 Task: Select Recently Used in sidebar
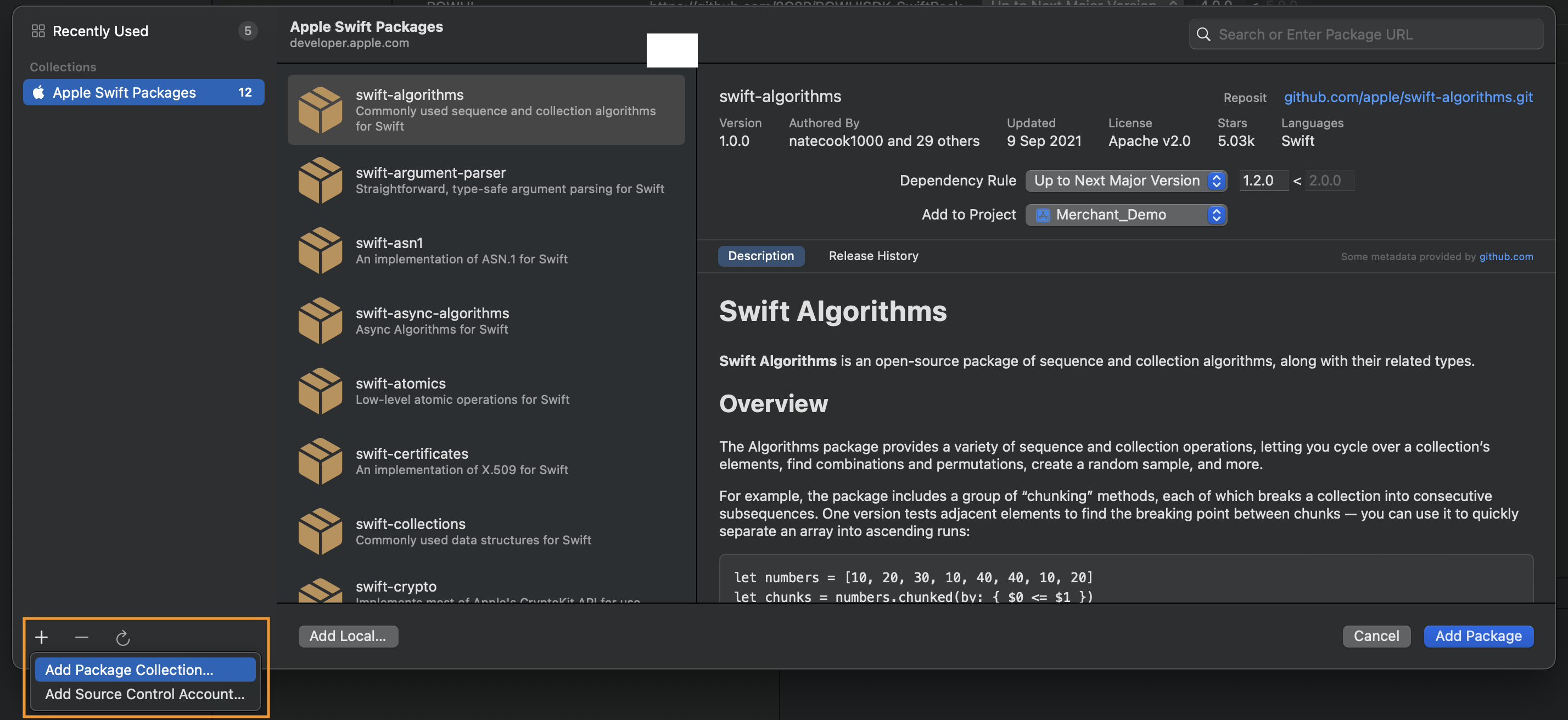pyautogui.click(x=144, y=31)
